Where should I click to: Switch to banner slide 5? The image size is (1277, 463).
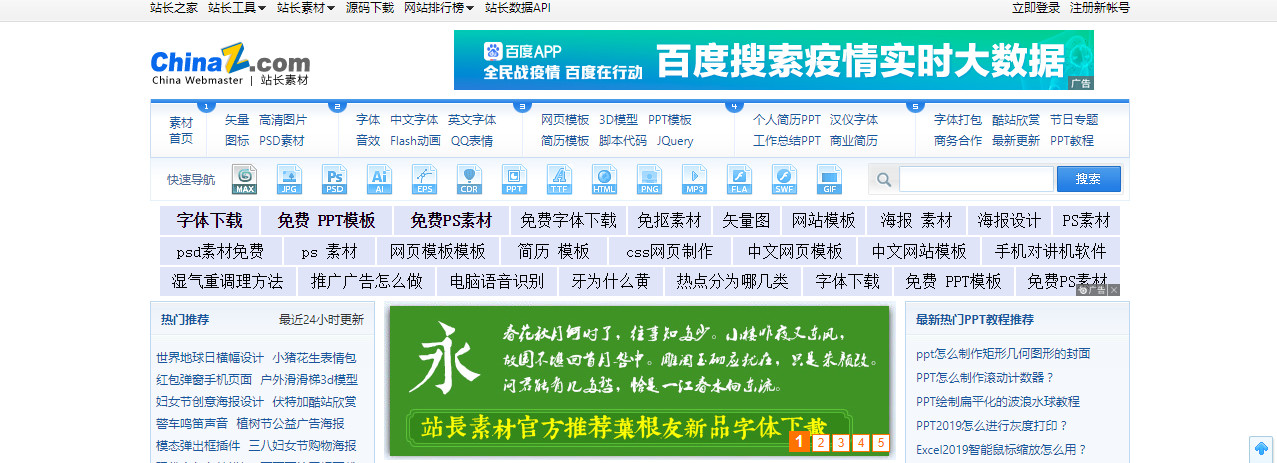coord(881,442)
